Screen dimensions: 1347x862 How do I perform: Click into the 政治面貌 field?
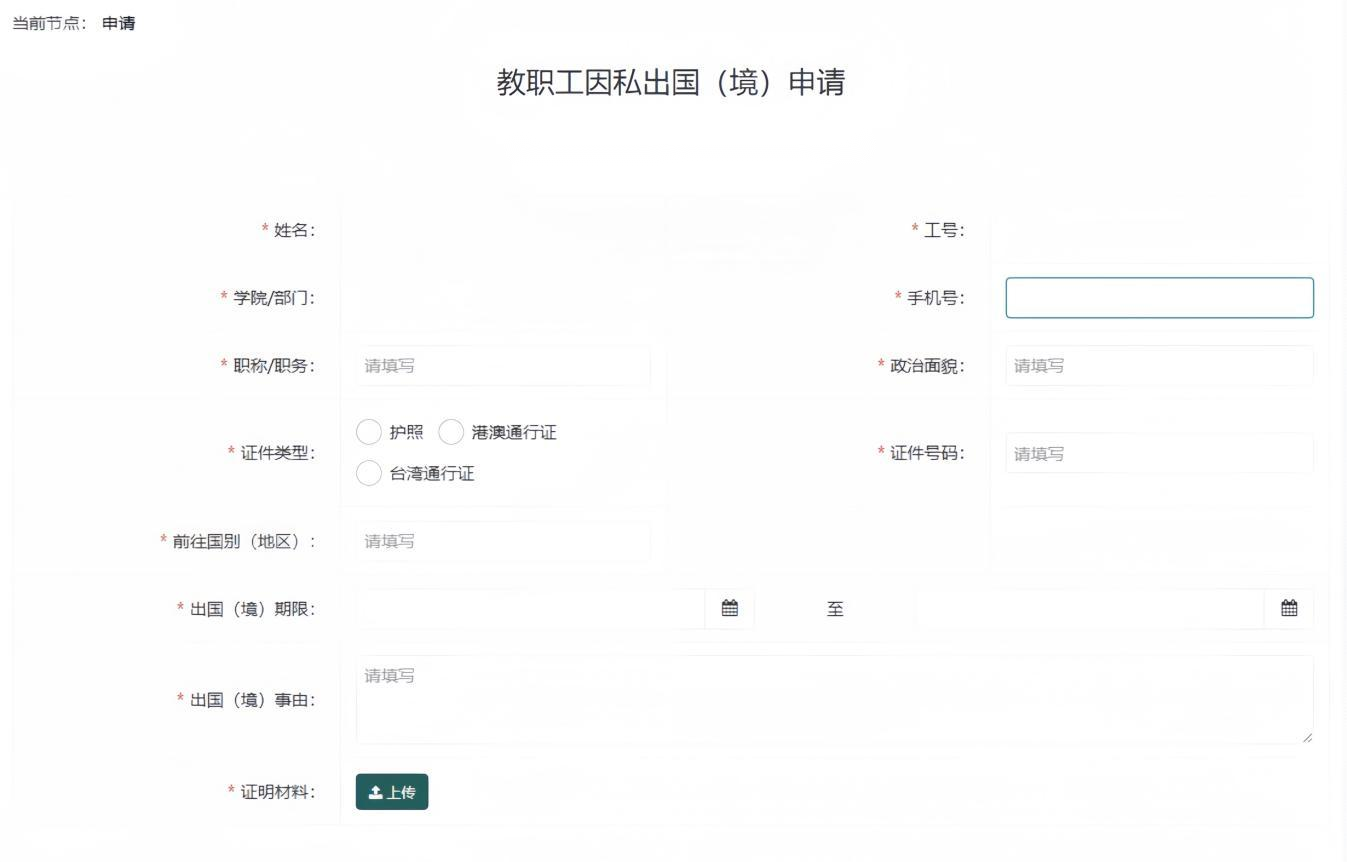1159,366
